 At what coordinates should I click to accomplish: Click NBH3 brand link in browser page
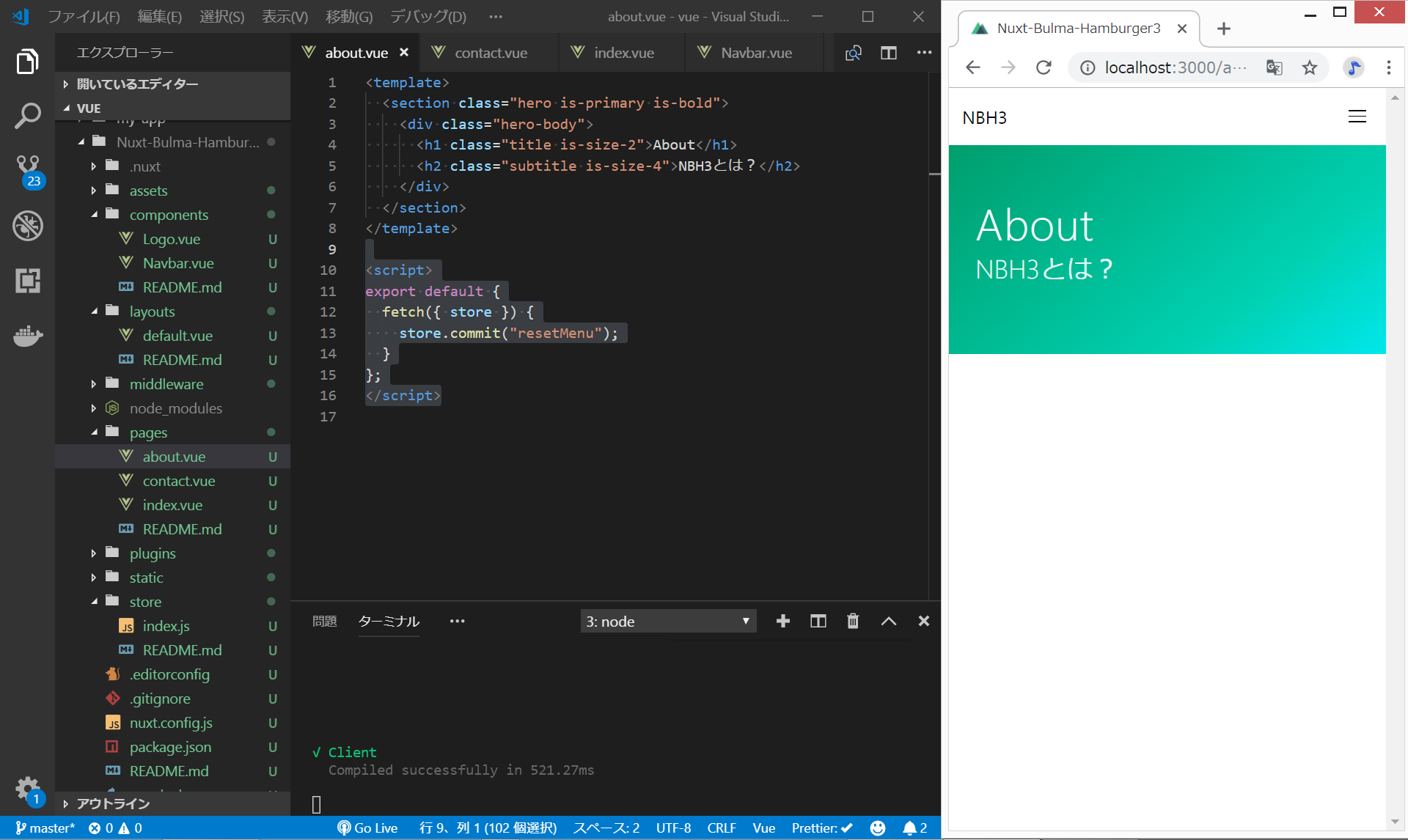pyautogui.click(x=984, y=118)
